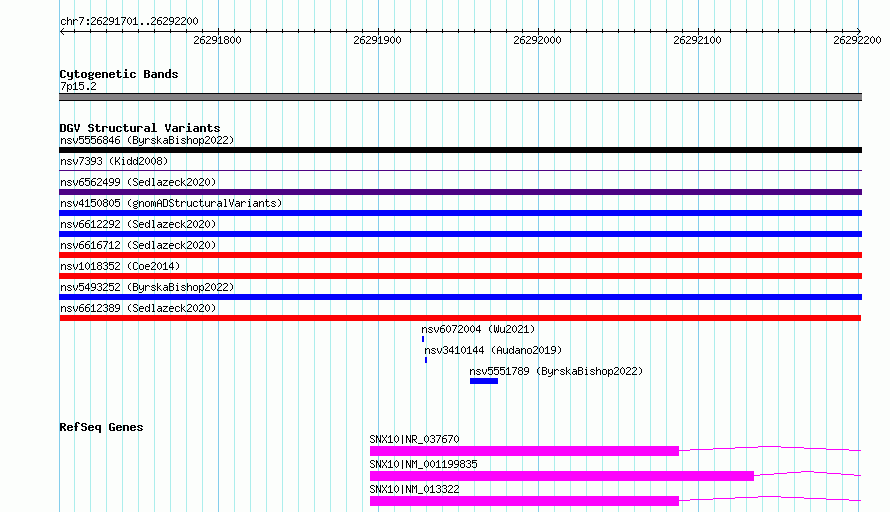Click the thin nsv7393 variant line
The height and width of the screenshot is (512, 890).
(460, 170)
